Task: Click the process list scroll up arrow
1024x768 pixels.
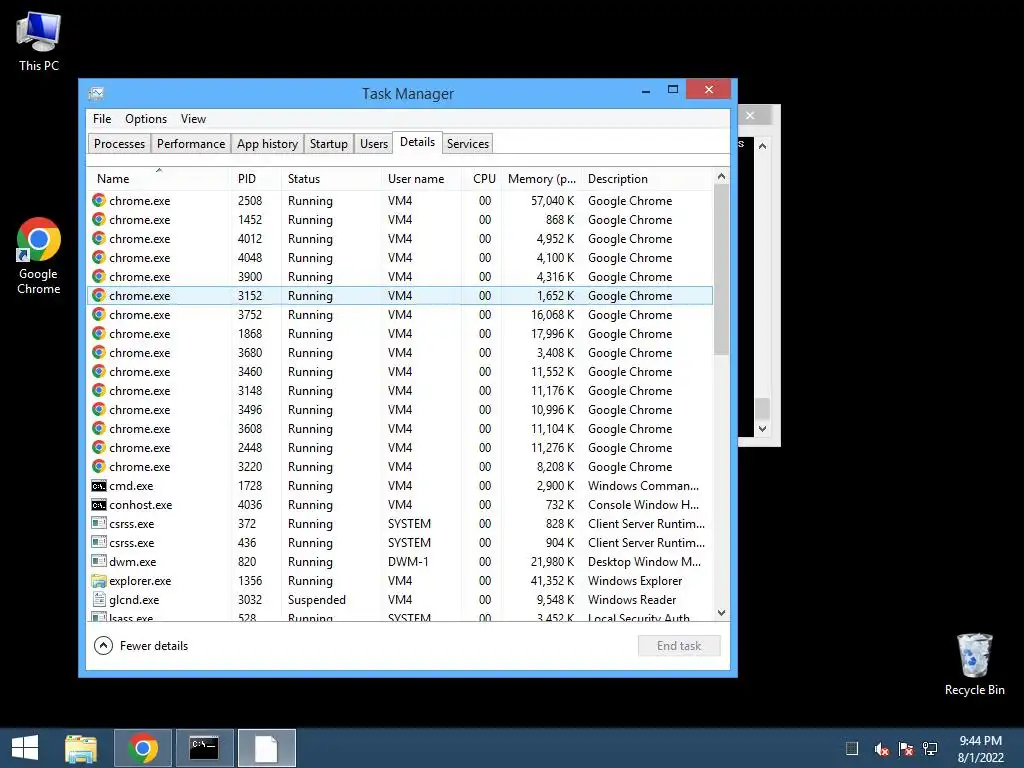Action: click(721, 176)
